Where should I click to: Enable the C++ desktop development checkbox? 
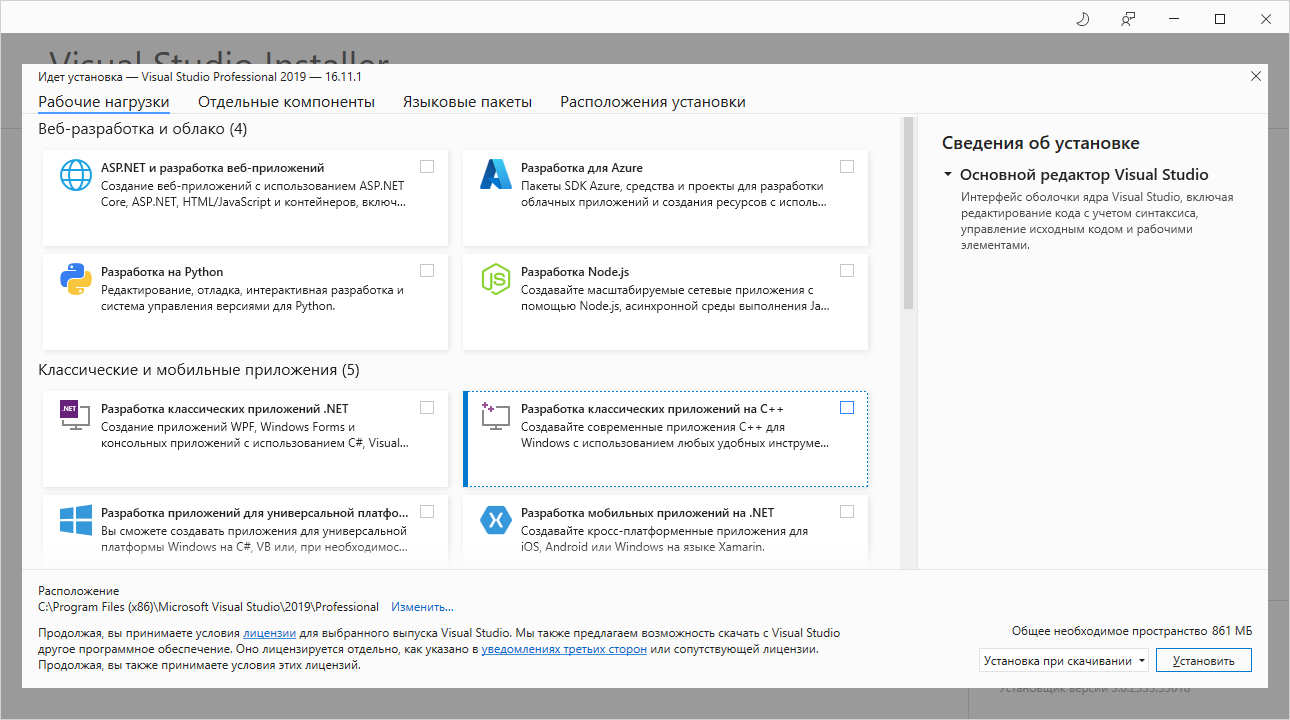847,408
